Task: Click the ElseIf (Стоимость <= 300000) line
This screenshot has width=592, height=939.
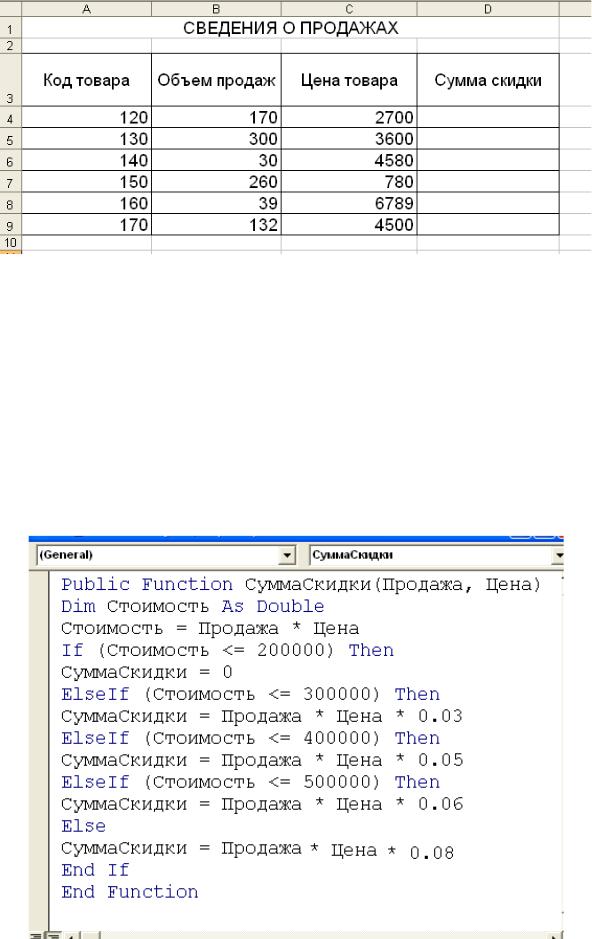Action: coord(250,695)
